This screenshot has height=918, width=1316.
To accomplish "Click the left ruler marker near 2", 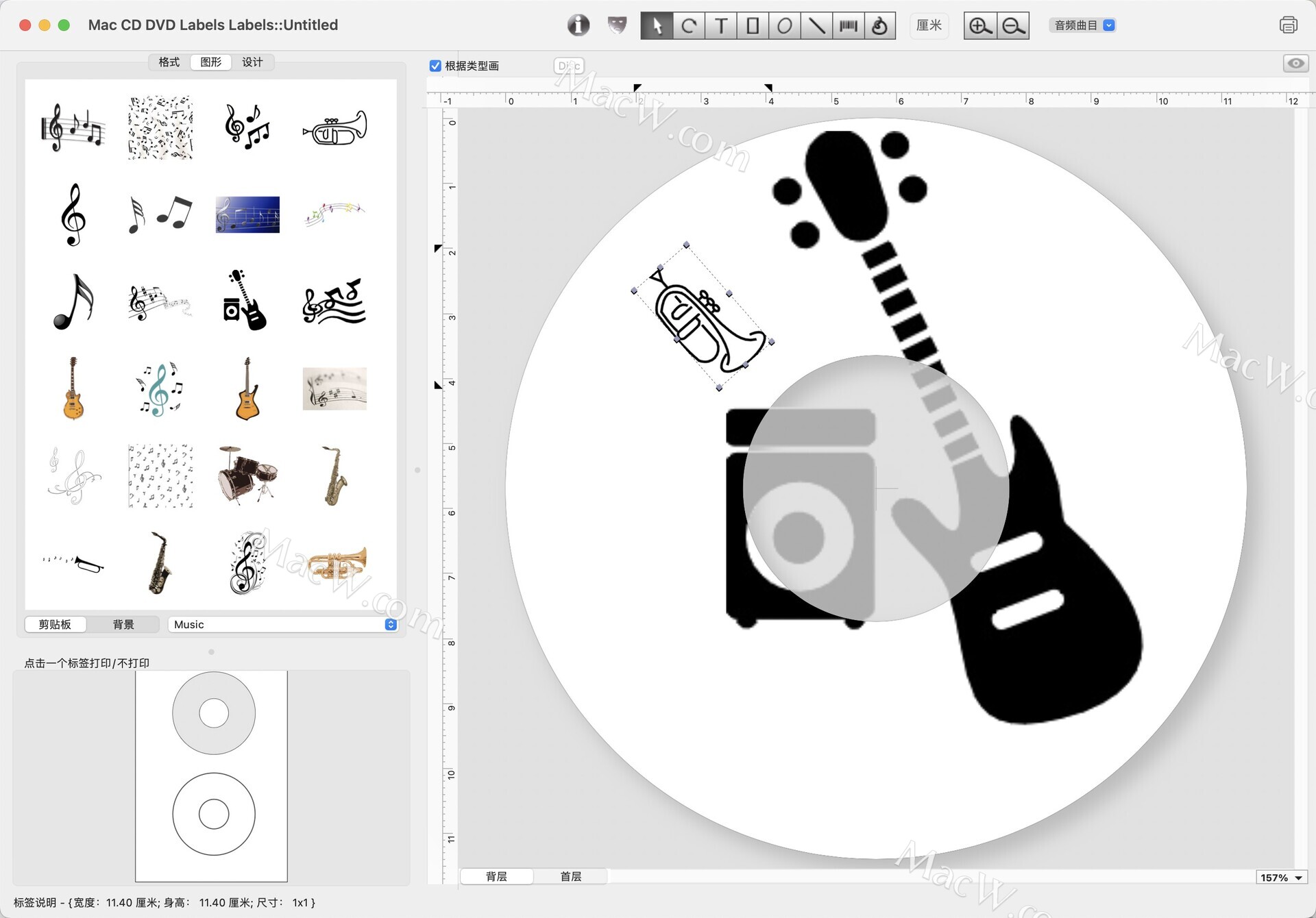I will tap(438, 249).
